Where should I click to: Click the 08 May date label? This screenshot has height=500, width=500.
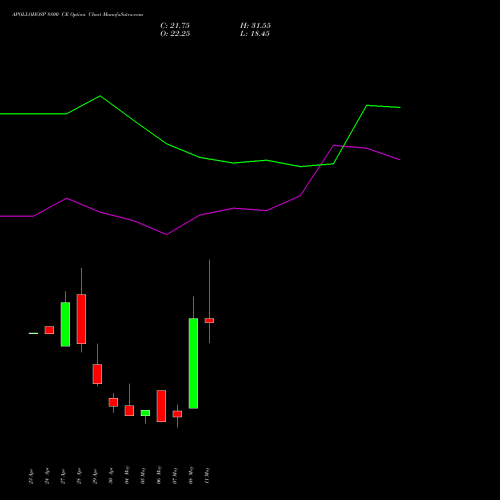coord(191,475)
